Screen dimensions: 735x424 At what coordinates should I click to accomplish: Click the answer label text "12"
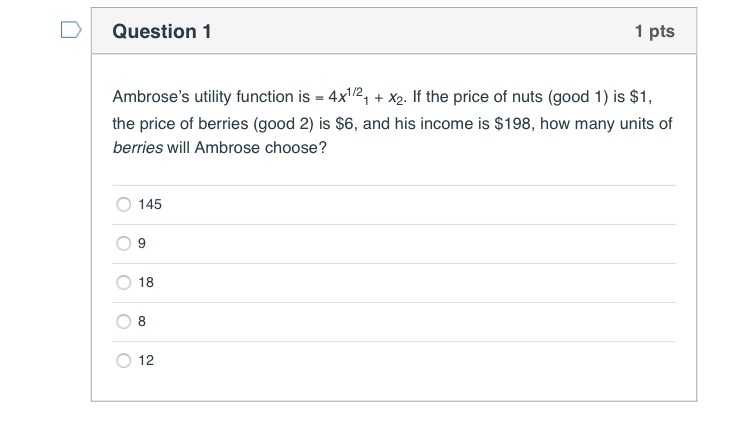click(x=146, y=360)
